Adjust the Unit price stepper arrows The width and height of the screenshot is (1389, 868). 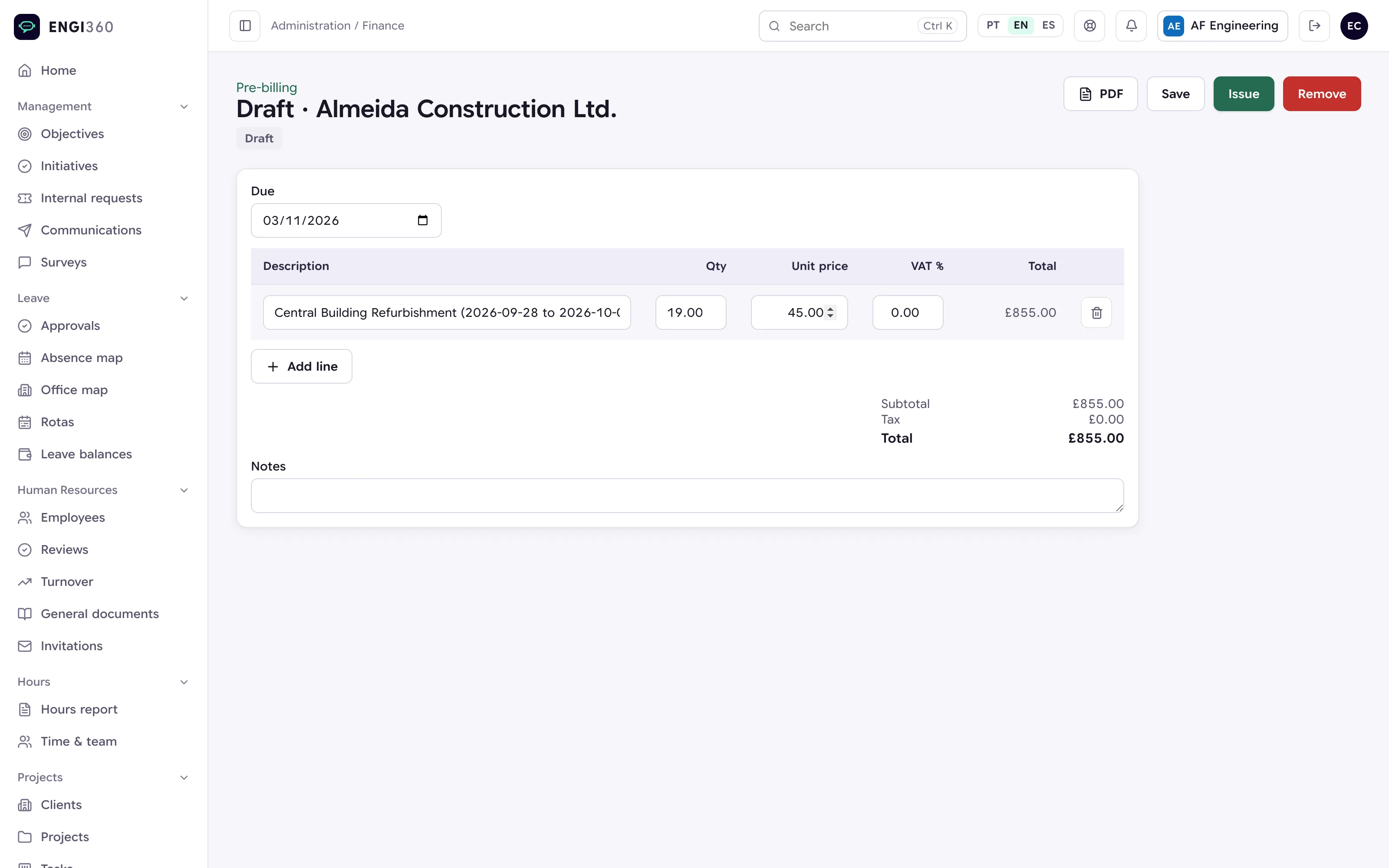click(830, 312)
